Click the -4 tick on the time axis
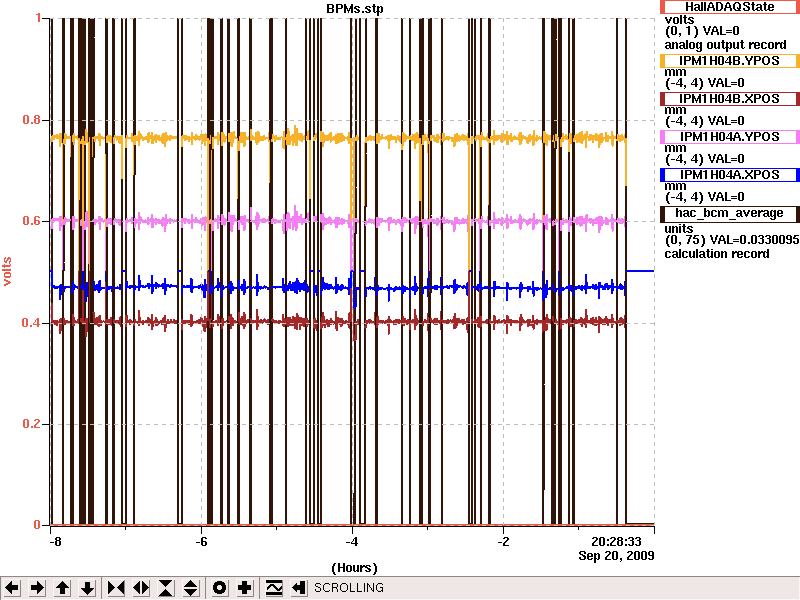This screenshot has width=800, height=600. [x=352, y=541]
